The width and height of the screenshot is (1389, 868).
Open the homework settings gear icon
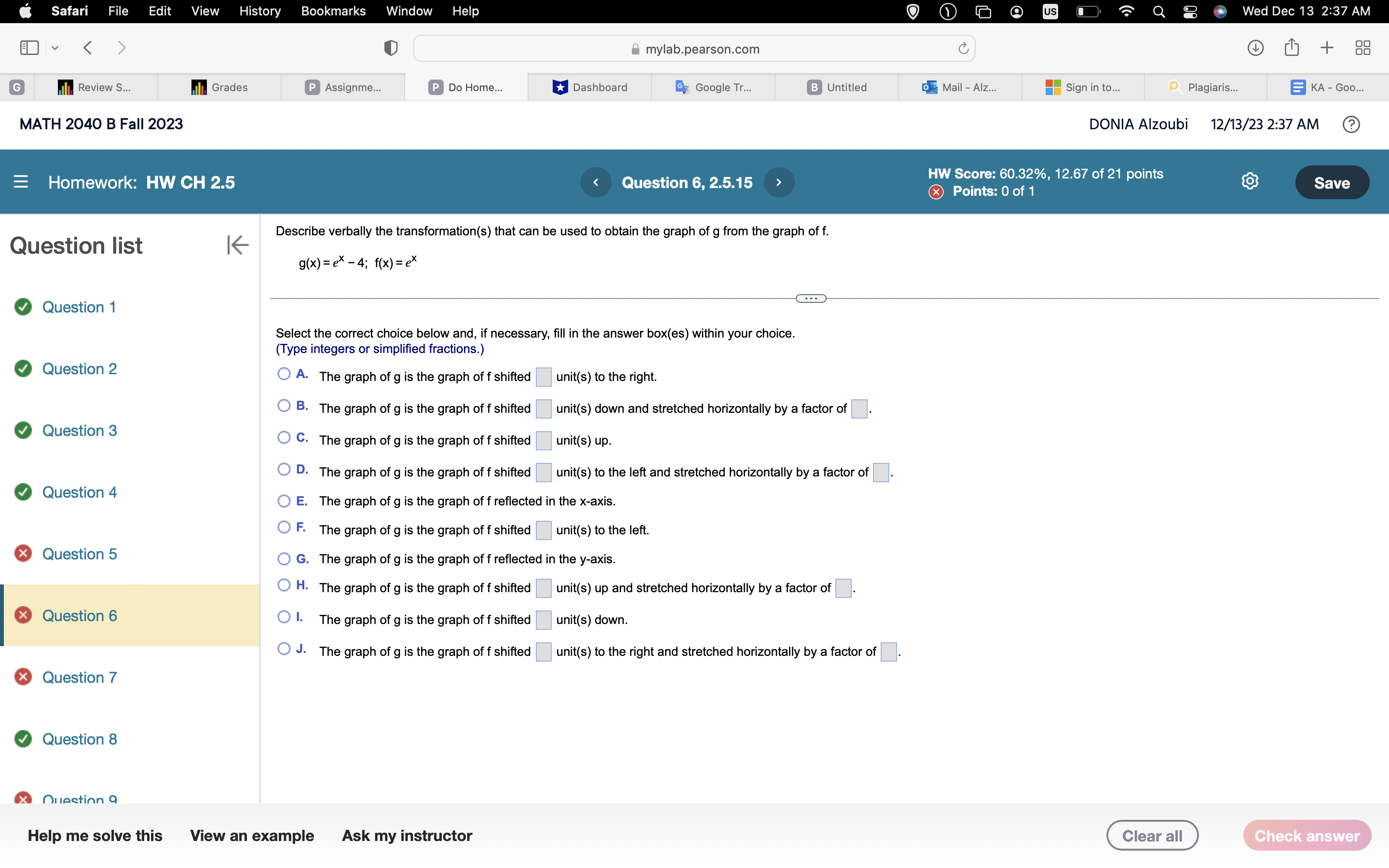(1250, 182)
